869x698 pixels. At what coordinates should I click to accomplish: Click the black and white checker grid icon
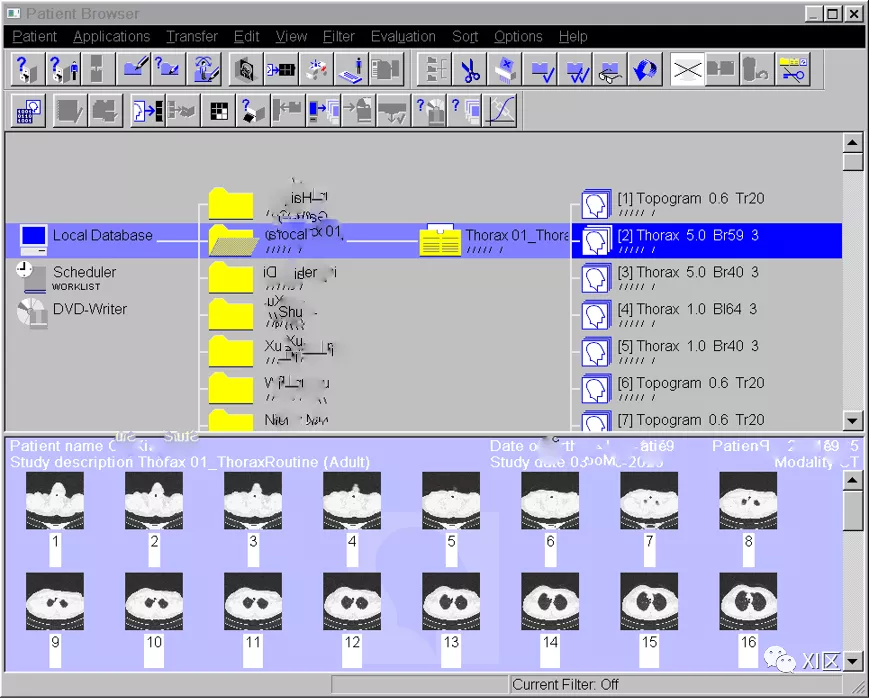(218, 110)
